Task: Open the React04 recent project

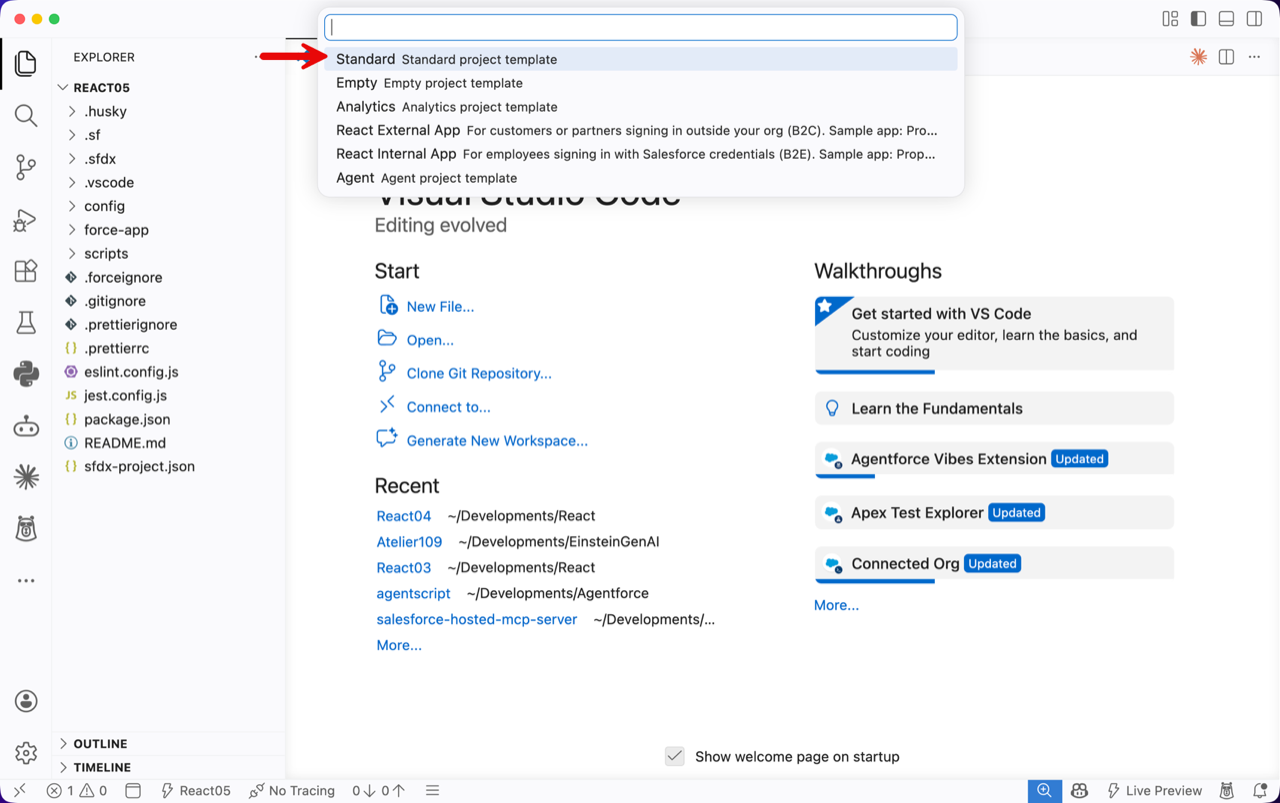Action: pos(404,516)
